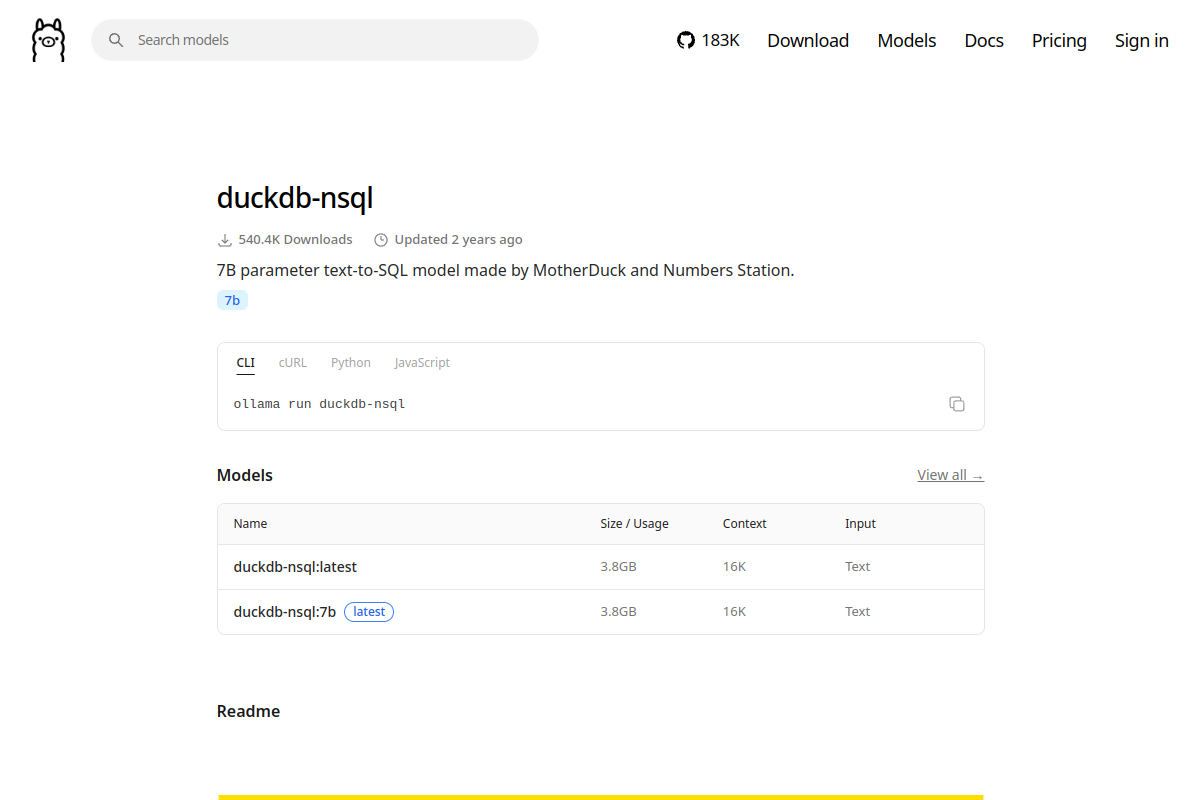Image resolution: width=1200 pixels, height=800 pixels.
Task: Open the Download page
Action: point(808,40)
